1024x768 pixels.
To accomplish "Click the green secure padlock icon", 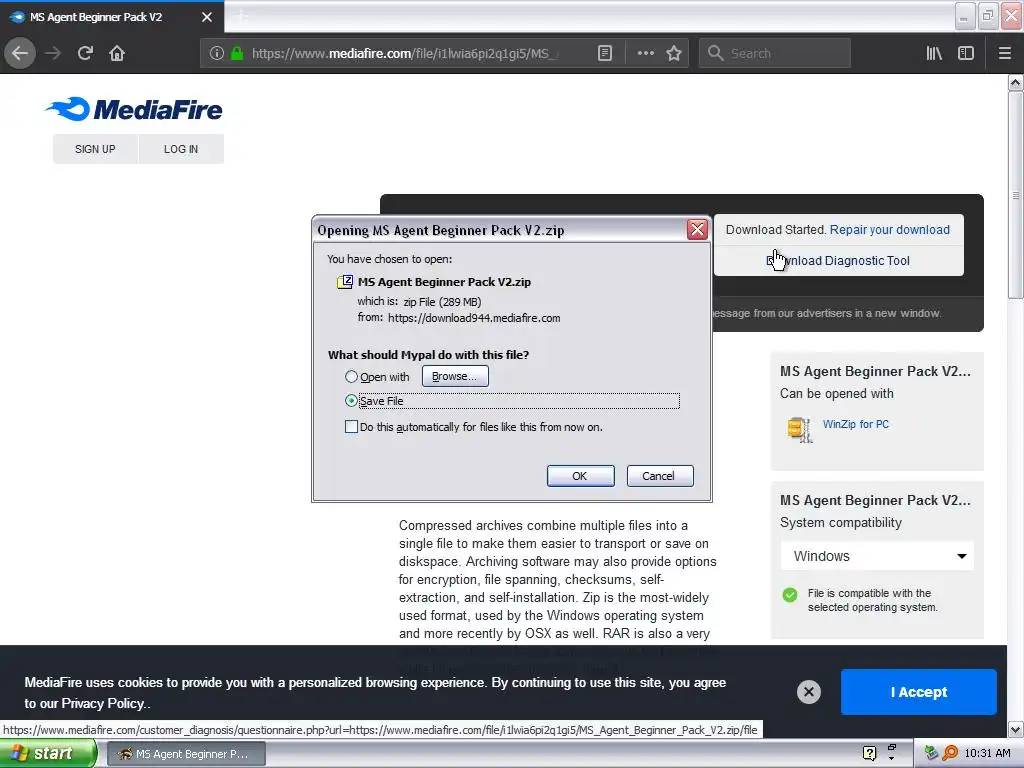I will pyautogui.click(x=237, y=53).
